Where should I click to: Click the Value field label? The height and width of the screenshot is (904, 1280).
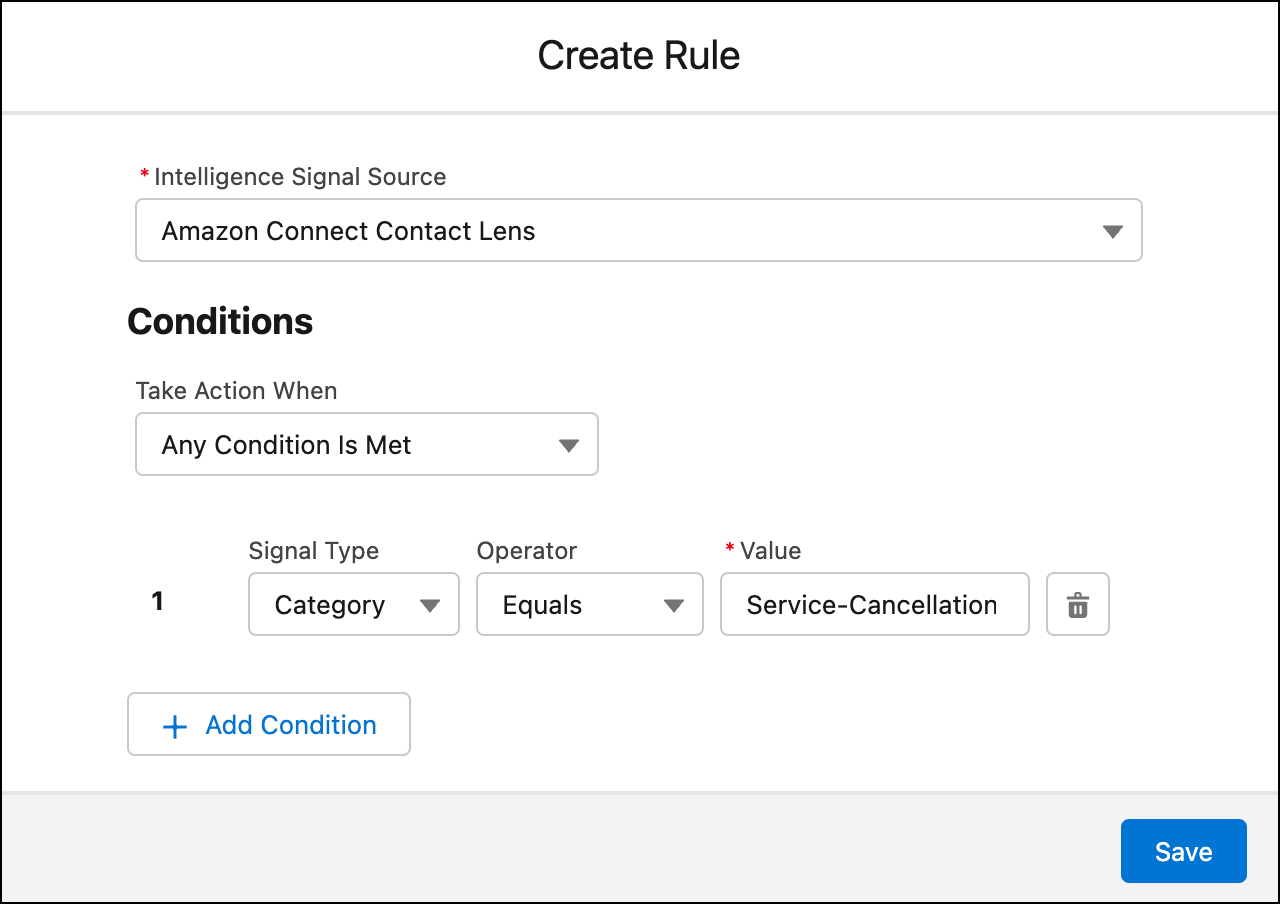point(770,551)
